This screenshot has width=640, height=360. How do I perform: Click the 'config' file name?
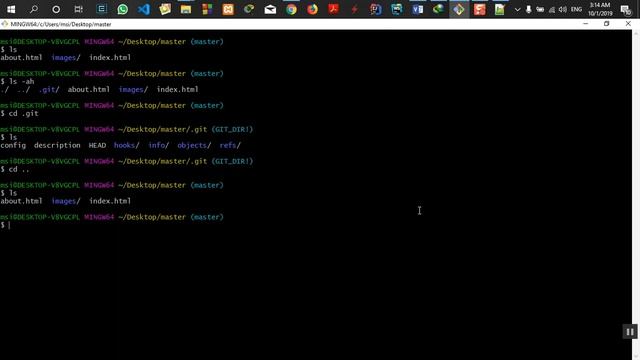coord(13,145)
